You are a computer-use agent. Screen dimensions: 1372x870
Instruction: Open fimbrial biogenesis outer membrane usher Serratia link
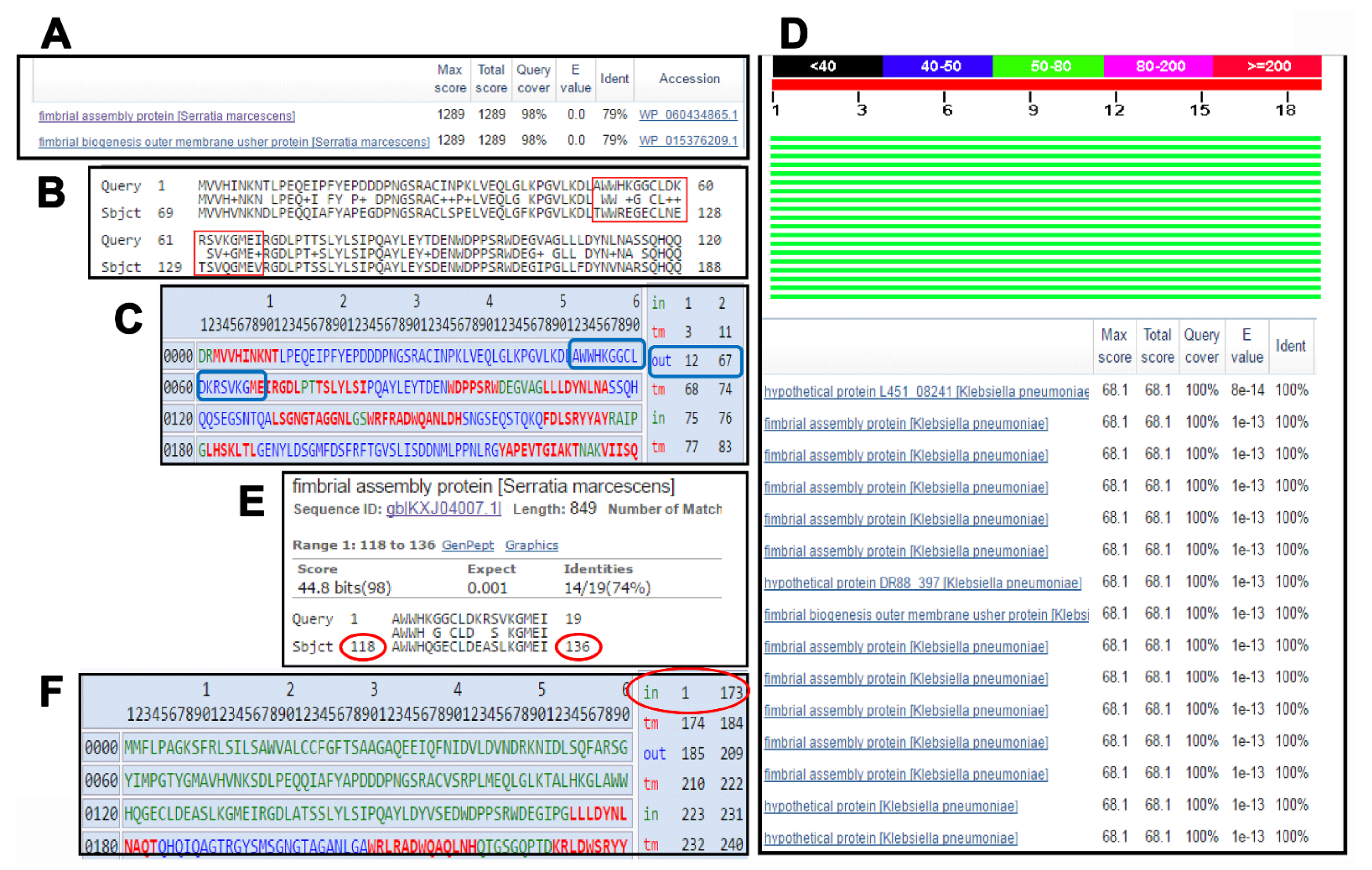tap(234, 142)
